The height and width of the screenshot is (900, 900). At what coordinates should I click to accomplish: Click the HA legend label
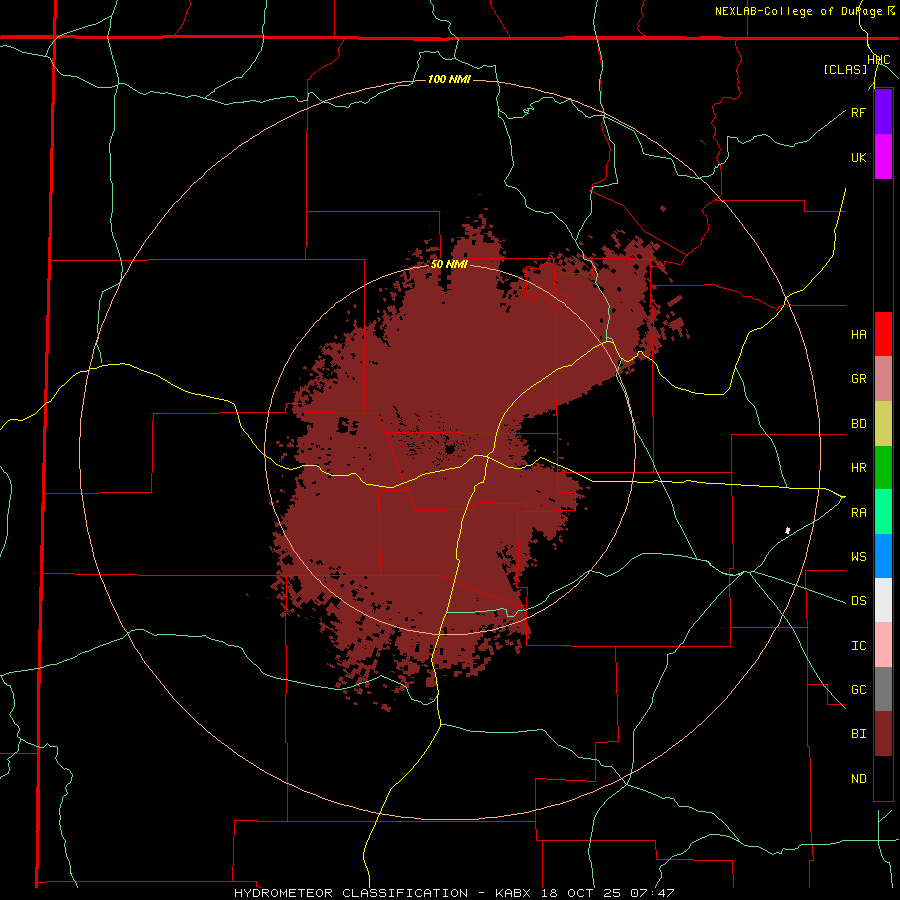pyautogui.click(x=858, y=335)
